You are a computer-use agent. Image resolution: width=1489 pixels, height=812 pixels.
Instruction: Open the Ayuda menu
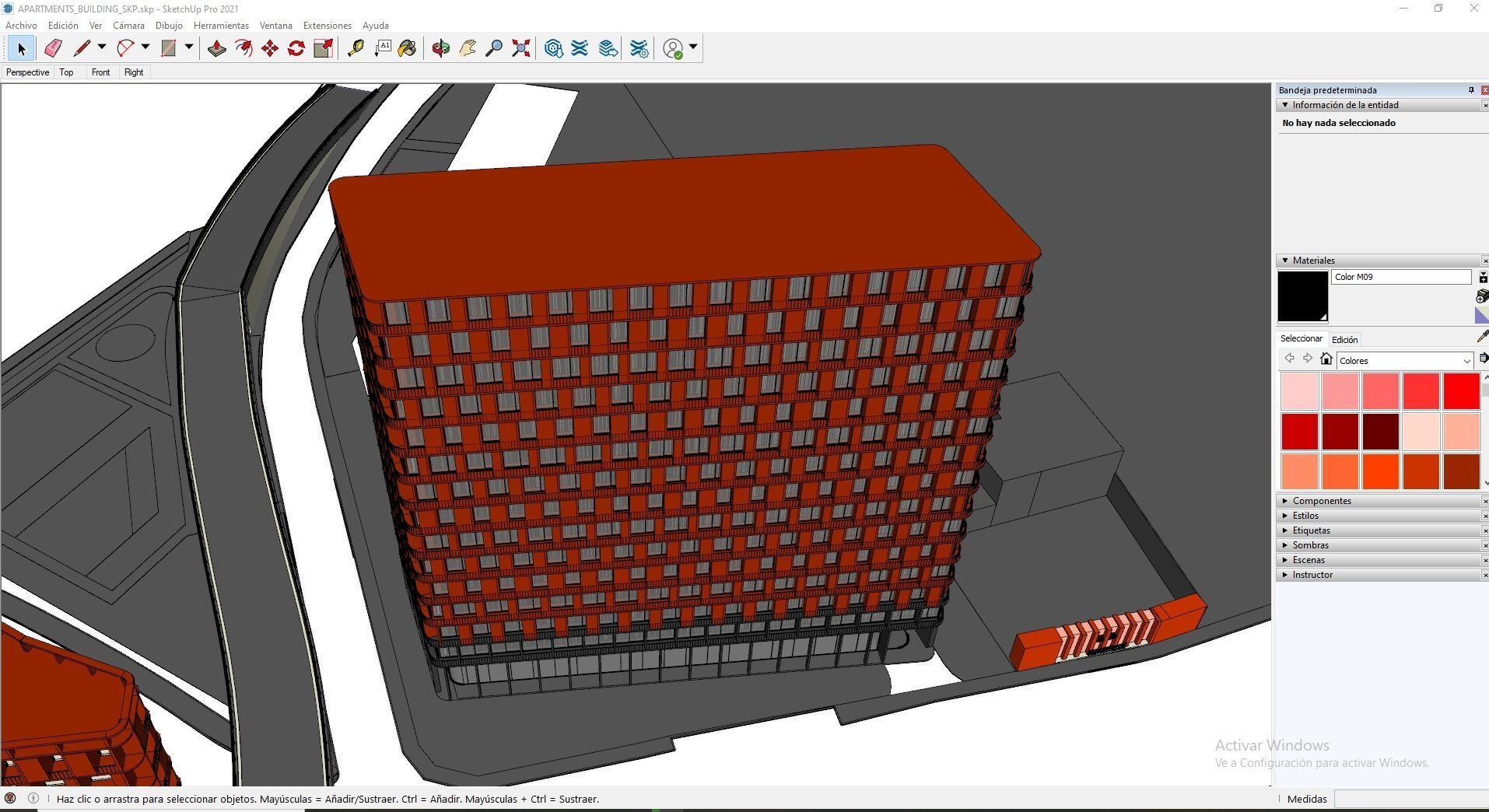376,26
